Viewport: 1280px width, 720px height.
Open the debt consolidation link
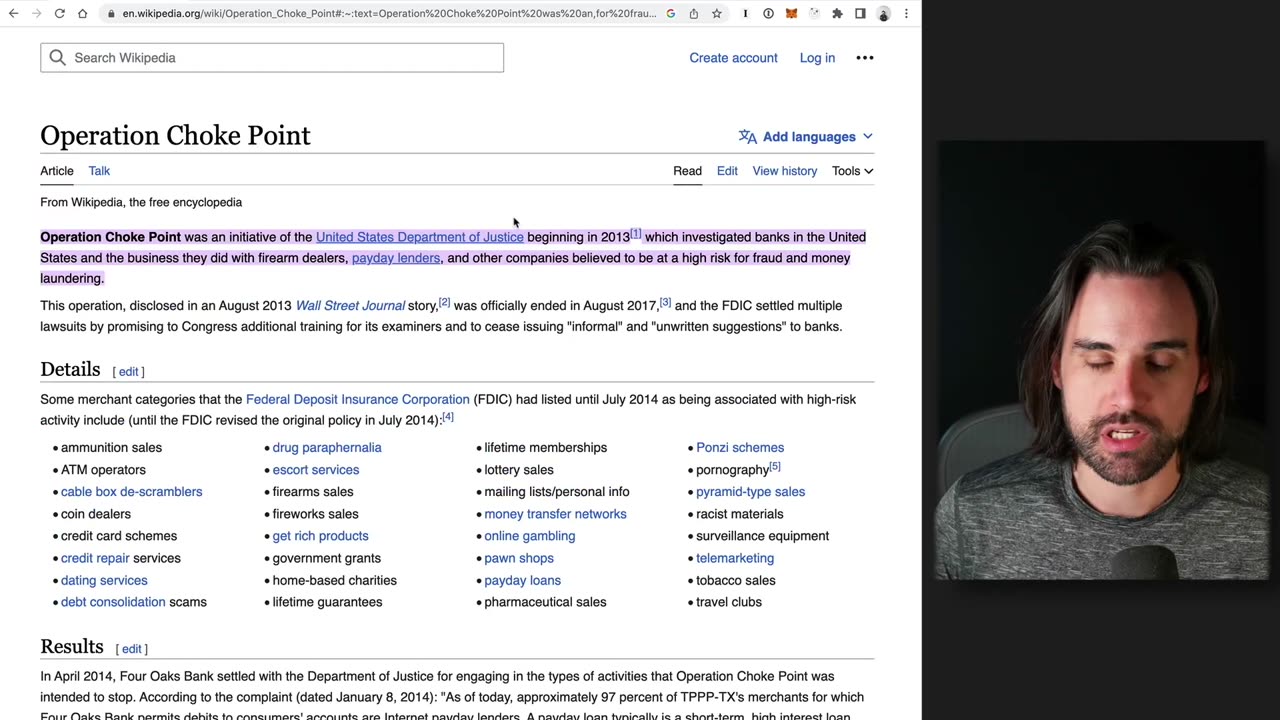point(113,602)
